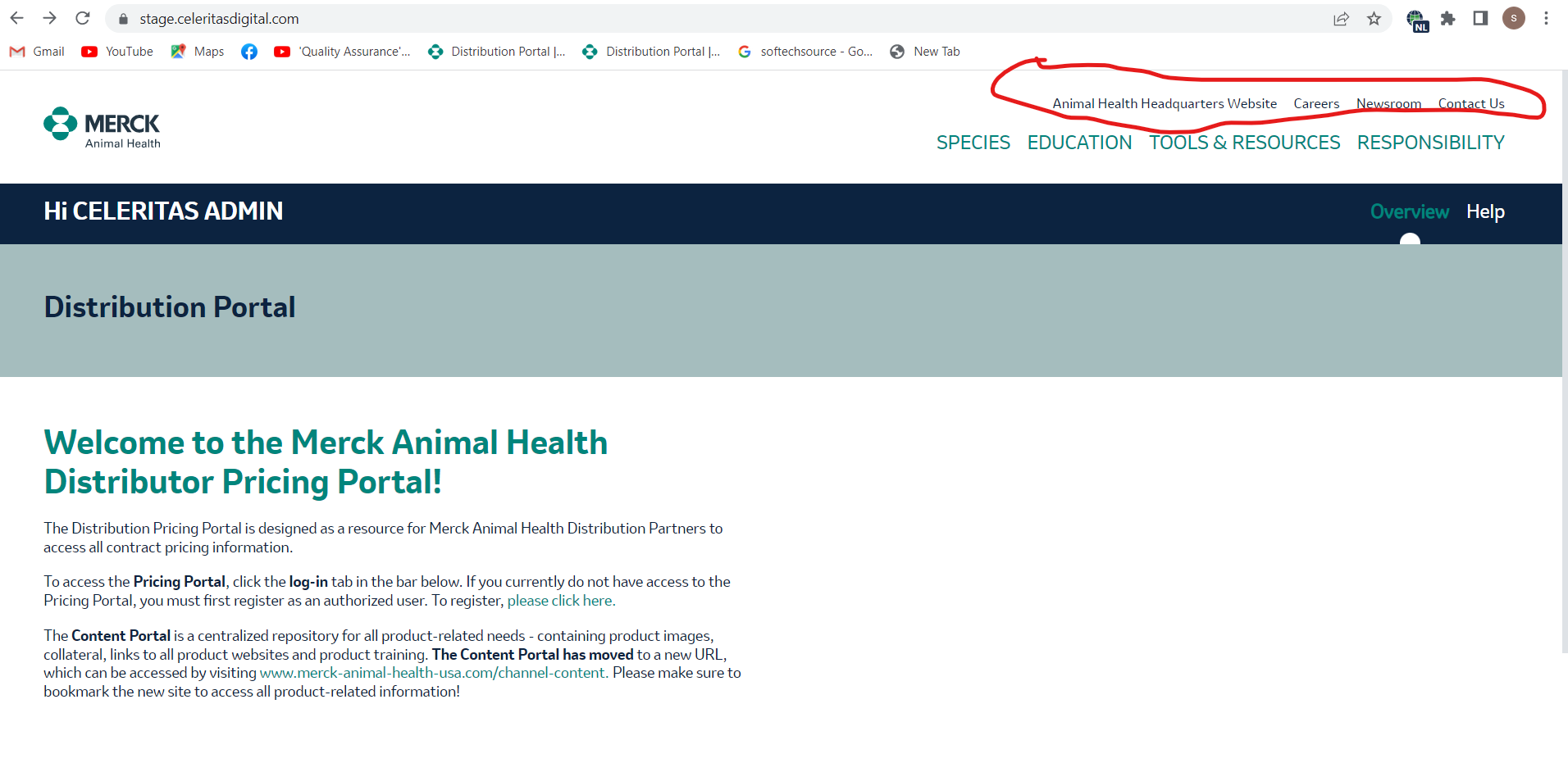Screen dimensions: 1568x763
Task: Open the SPECIES menu
Action: click(973, 143)
